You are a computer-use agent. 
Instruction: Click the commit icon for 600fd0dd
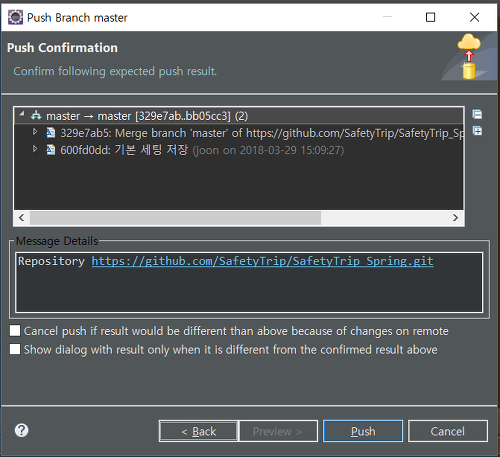[x=50, y=150]
